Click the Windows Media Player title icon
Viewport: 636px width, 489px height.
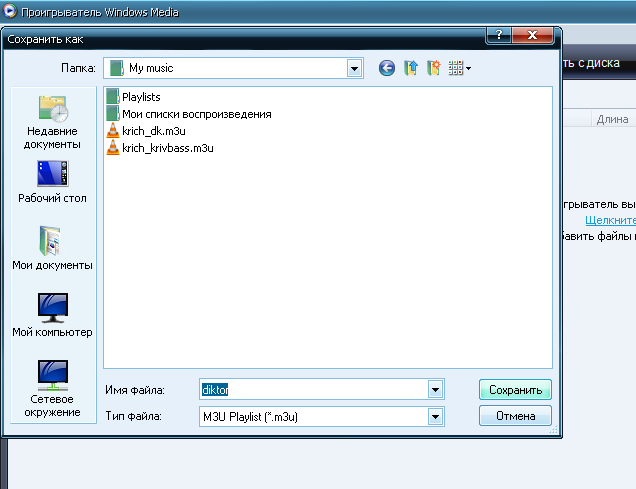coord(10,11)
